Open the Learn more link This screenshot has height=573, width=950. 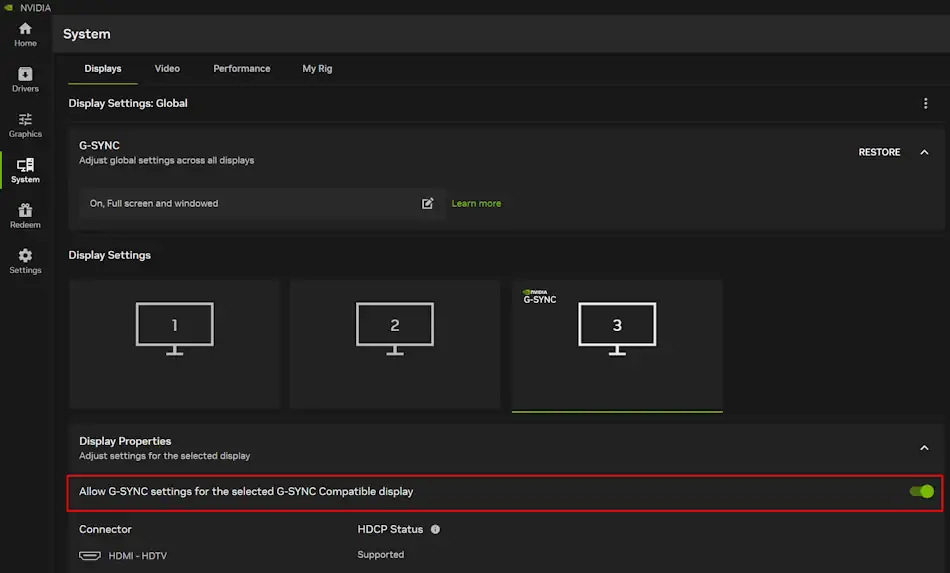pos(476,203)
